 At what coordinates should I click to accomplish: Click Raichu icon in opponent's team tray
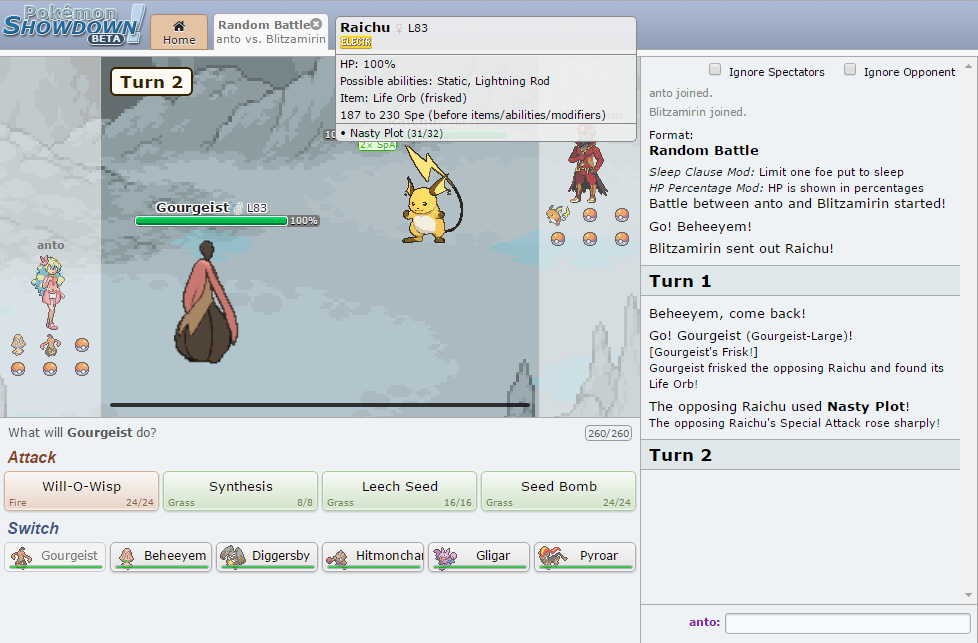tap(558, 215)
